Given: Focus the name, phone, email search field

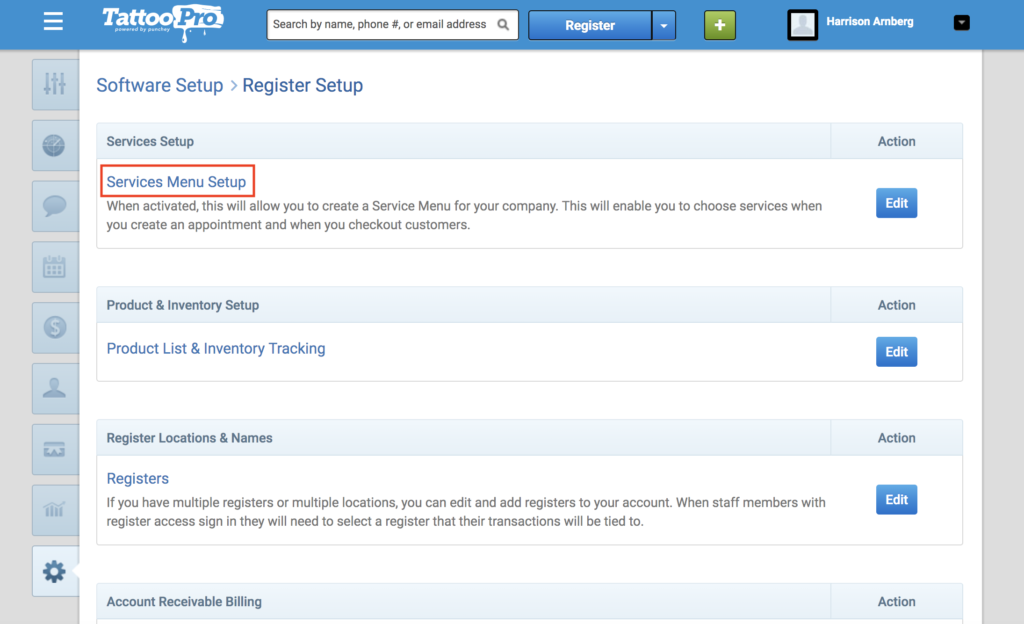Looking at the screenshot, I should pyautogui.click(x=381, y=25).
